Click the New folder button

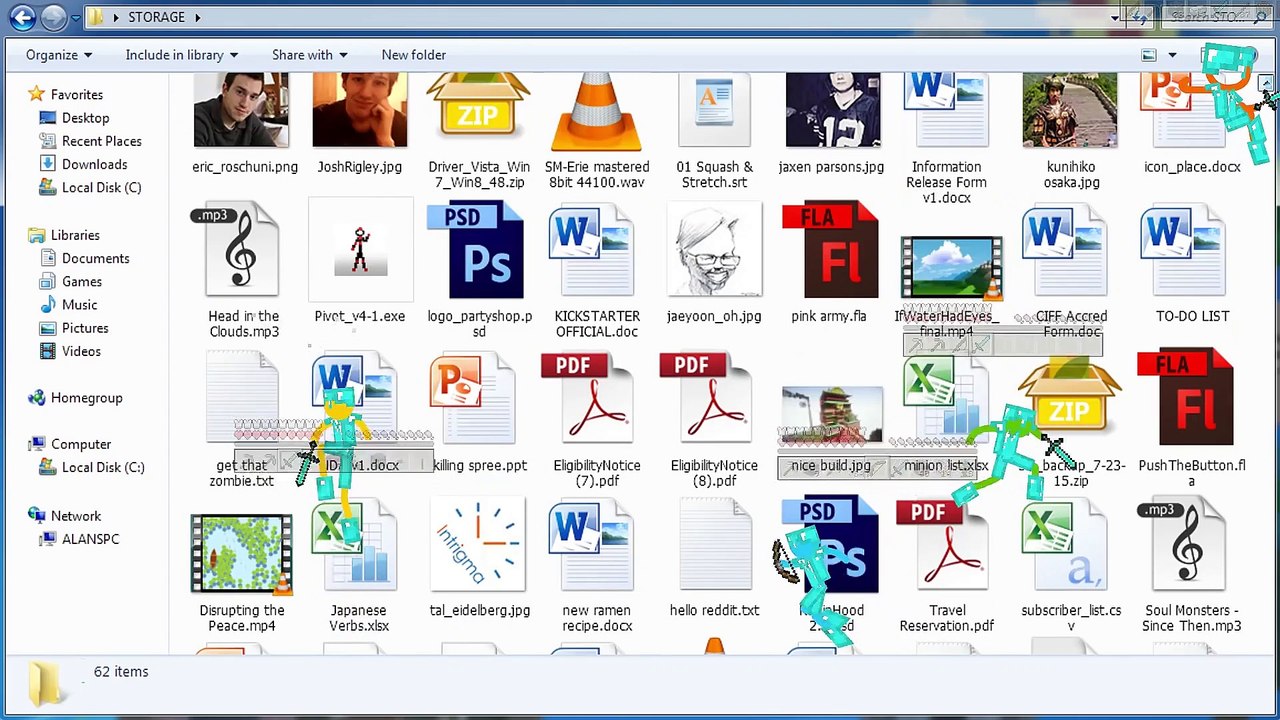tap(414, 55)
